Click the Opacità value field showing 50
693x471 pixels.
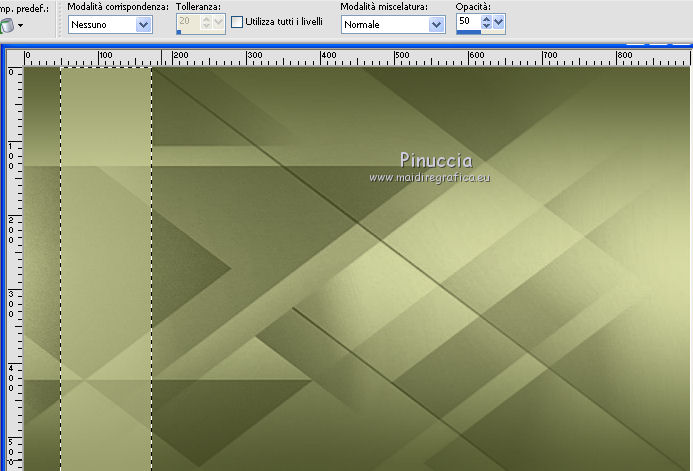point(468,21)
